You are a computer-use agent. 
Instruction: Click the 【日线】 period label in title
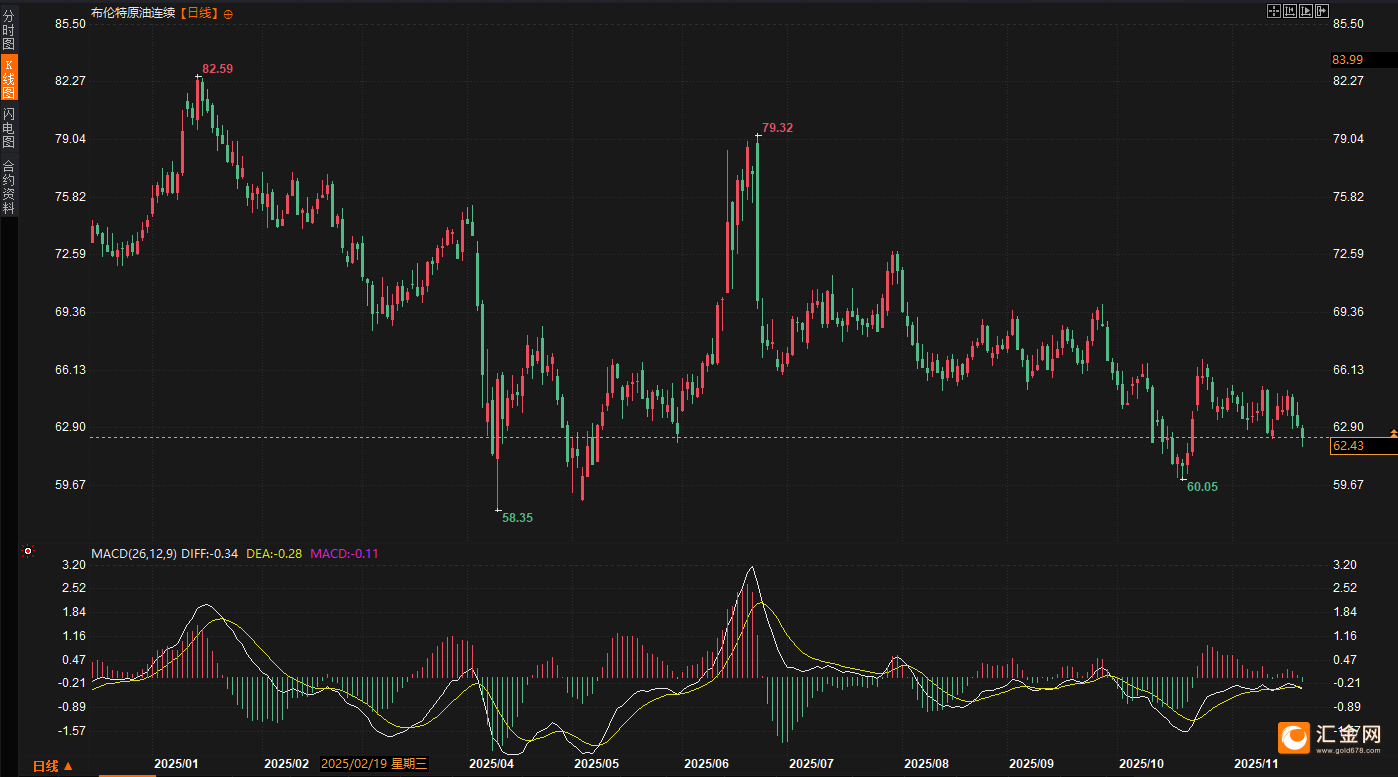(x=199, y=13)
